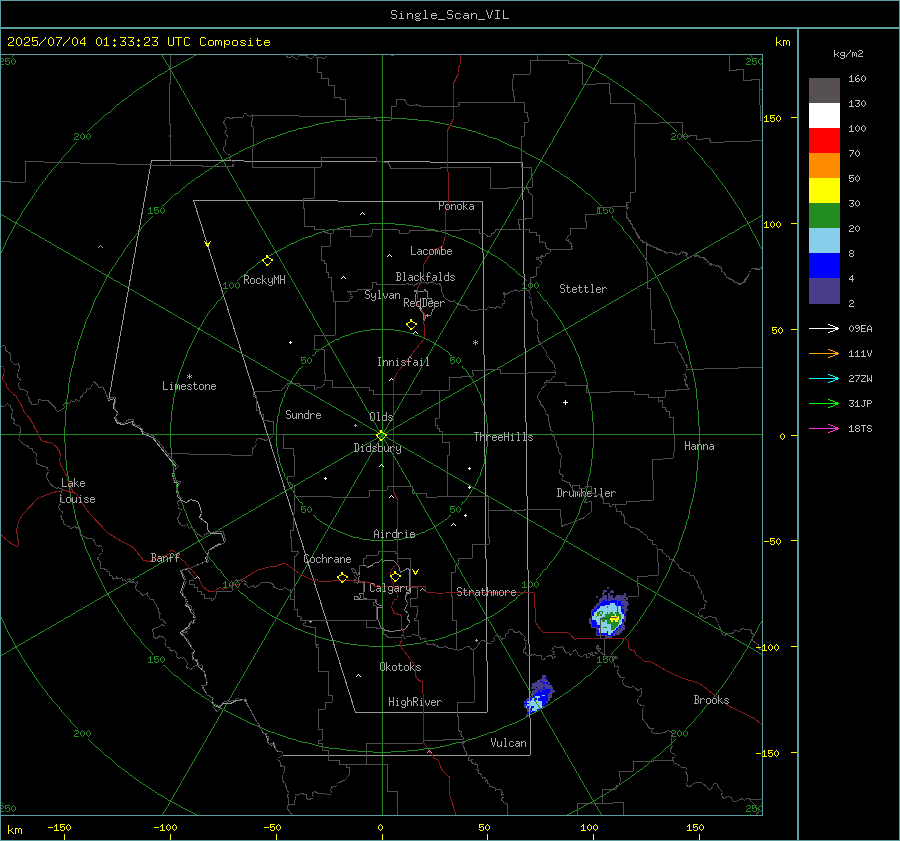Click the RockyMH label
The height and width of the screenshot is (841, 900).
264,280
